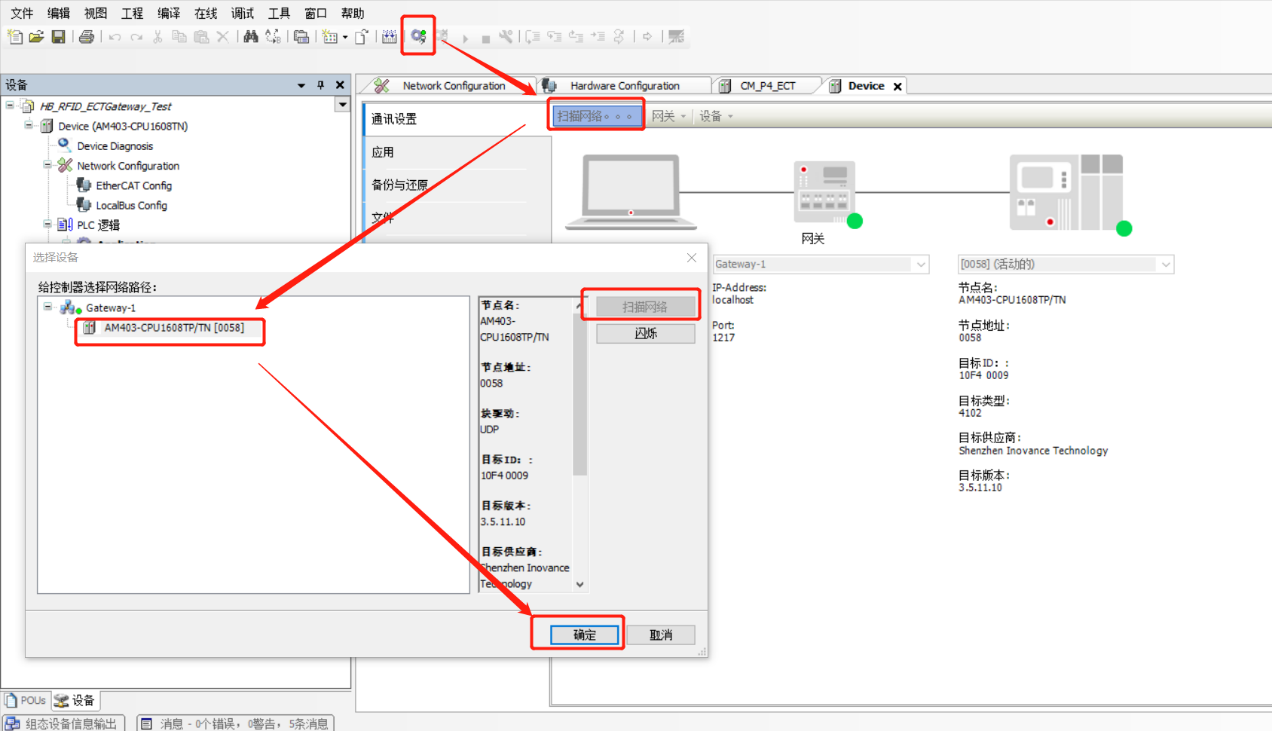Open the 网关 dropdown menu
1272x731 pixels.
(x=669, y=117)
